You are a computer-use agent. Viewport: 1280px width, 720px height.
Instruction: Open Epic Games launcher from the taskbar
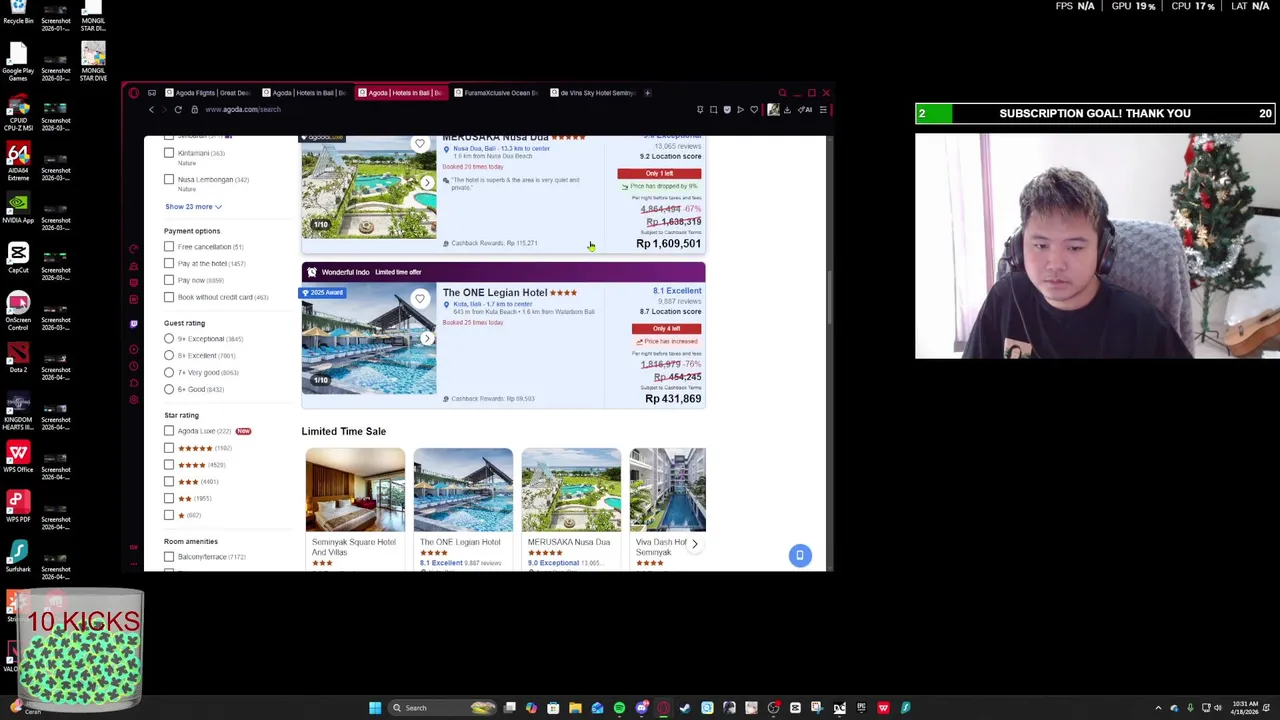[861, 708]
